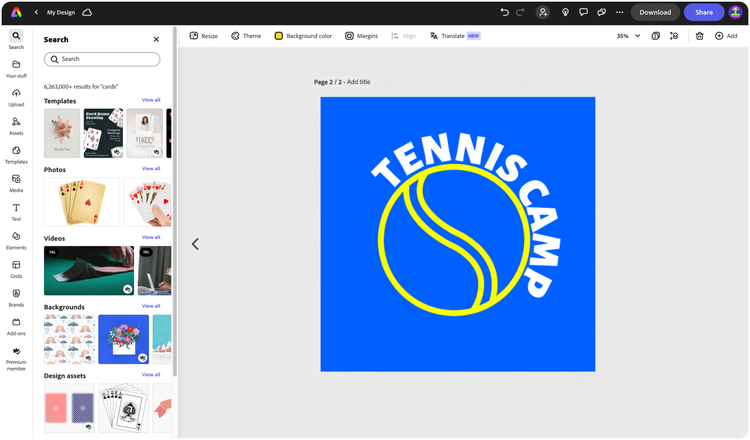Viewport: 750px width, 440px height.
Task: Open the lightbulb tips icon
Action: pos(565,12)
